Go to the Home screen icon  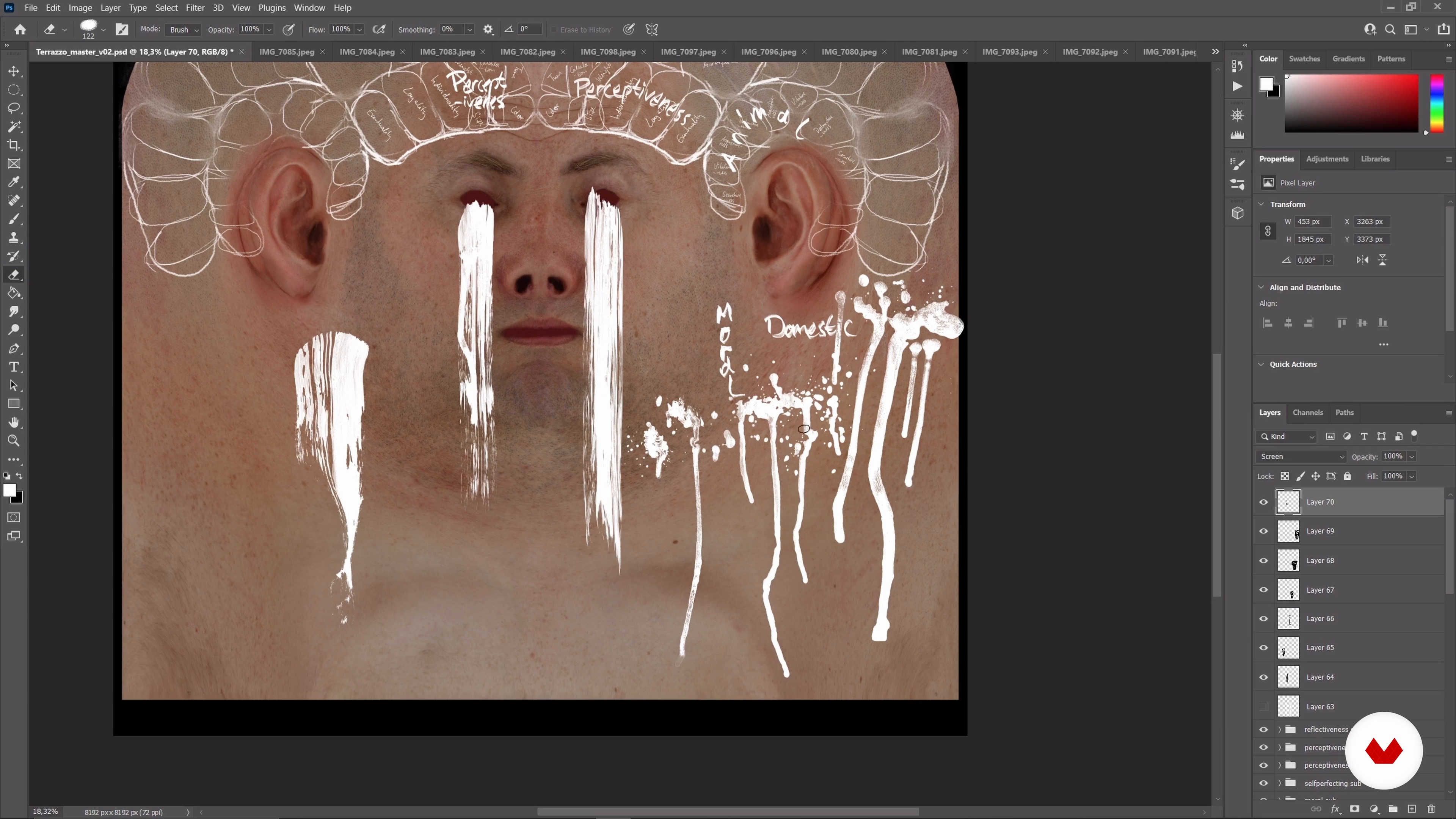pos(20,30)
